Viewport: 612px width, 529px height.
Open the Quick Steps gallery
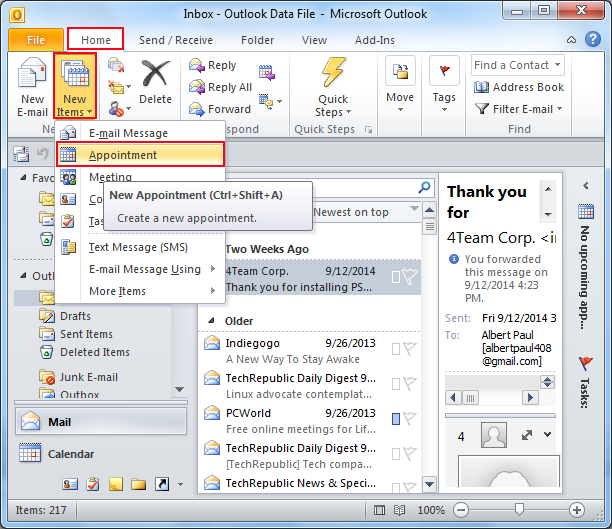point(333,87)
